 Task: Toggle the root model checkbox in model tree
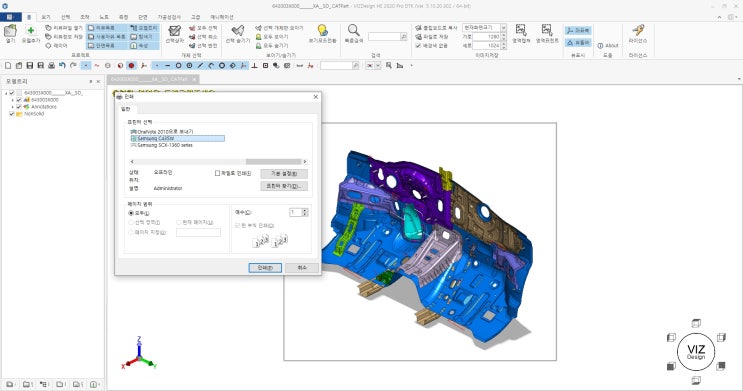point(12,93)
